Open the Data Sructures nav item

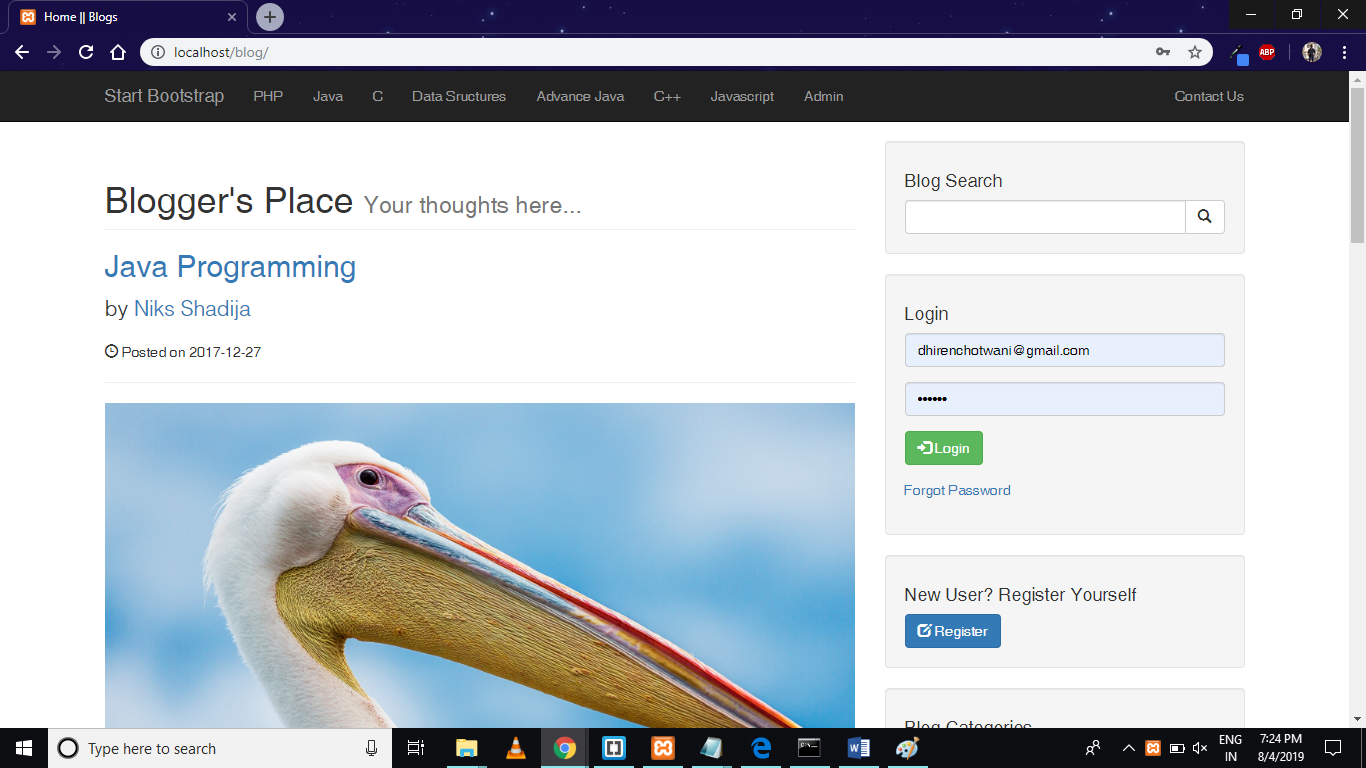pos(459,96)
